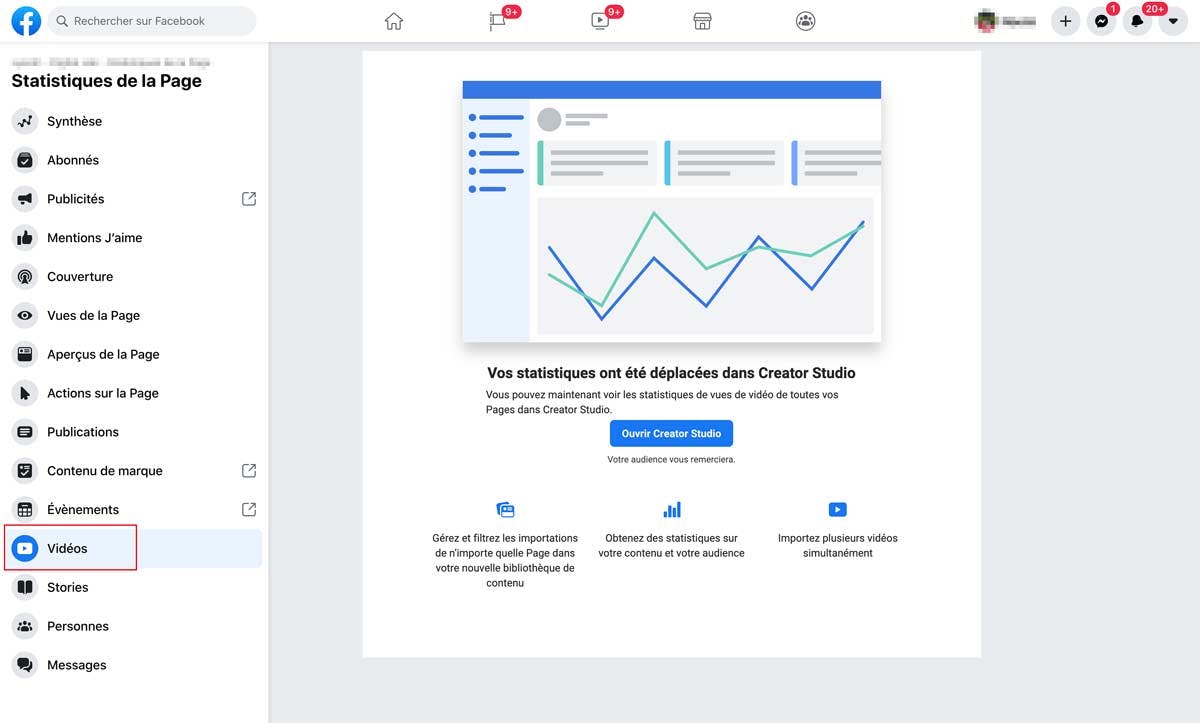Click the Create plus icon

(1066, 21)
